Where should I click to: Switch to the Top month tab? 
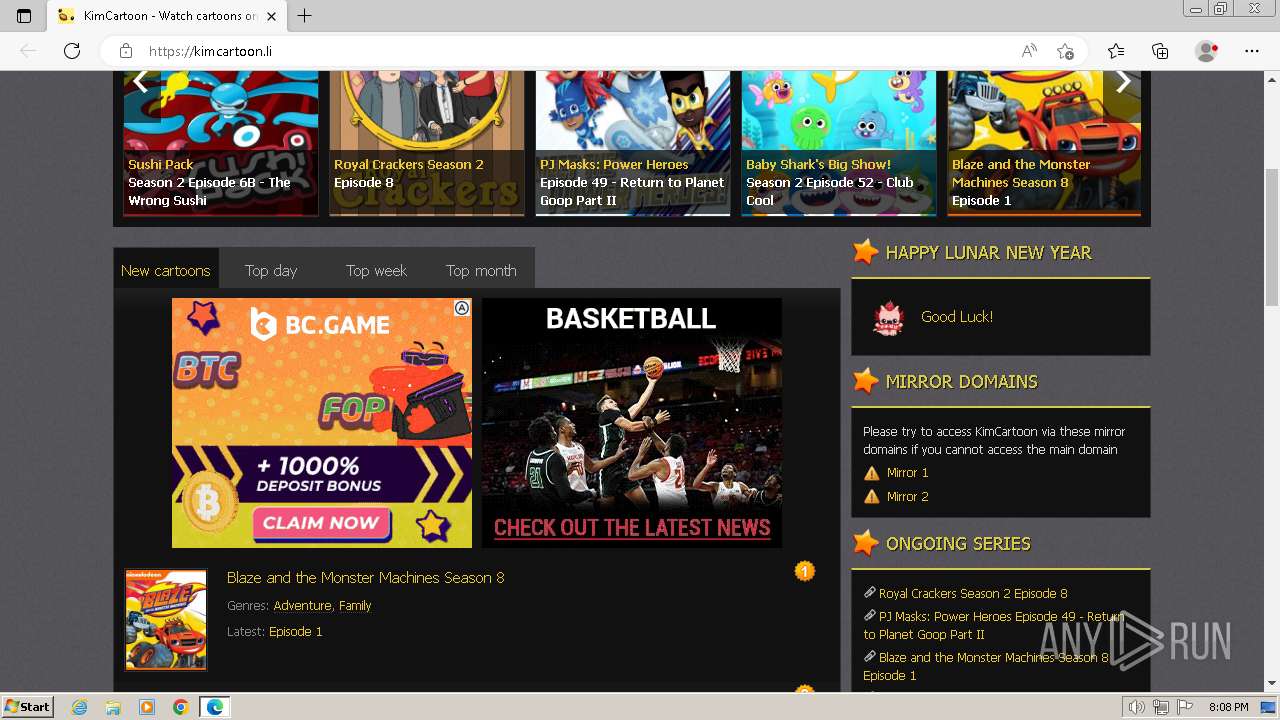click(481, 270)
